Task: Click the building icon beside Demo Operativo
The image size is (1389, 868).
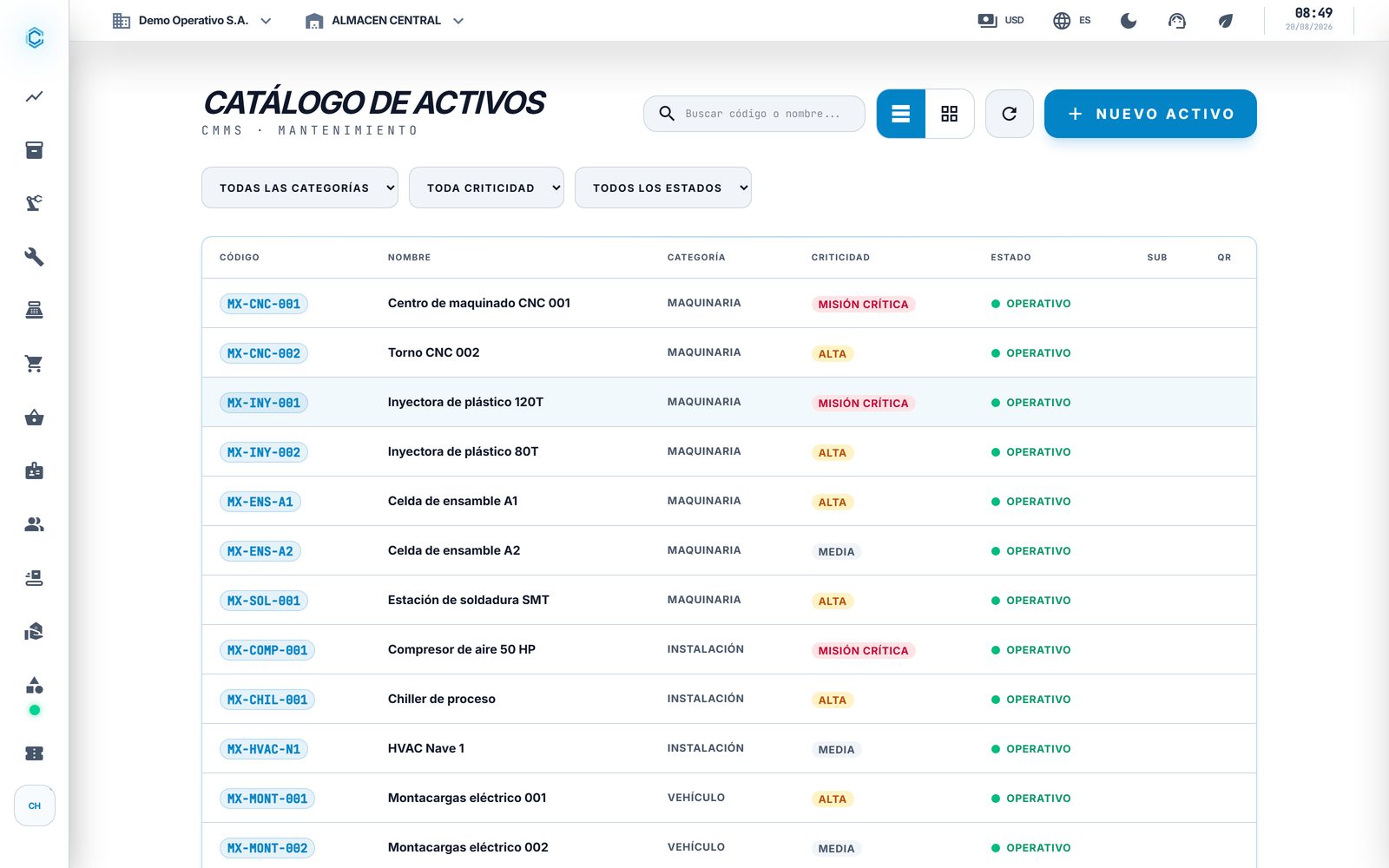Action: [122, 20]
